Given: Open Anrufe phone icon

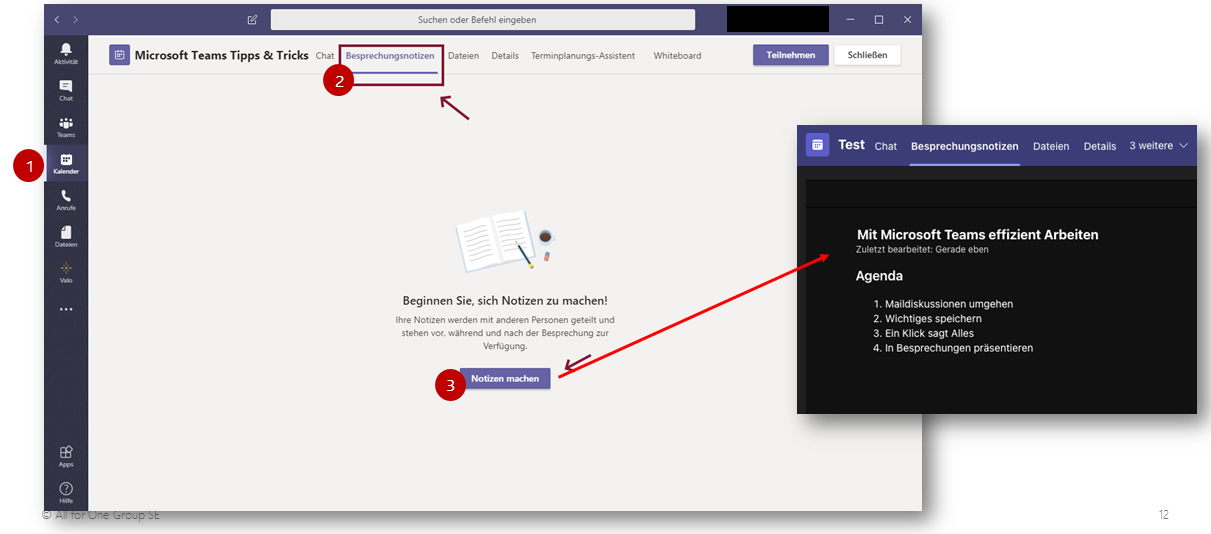Looking at the screenshot, I should (x=66, y=200).
